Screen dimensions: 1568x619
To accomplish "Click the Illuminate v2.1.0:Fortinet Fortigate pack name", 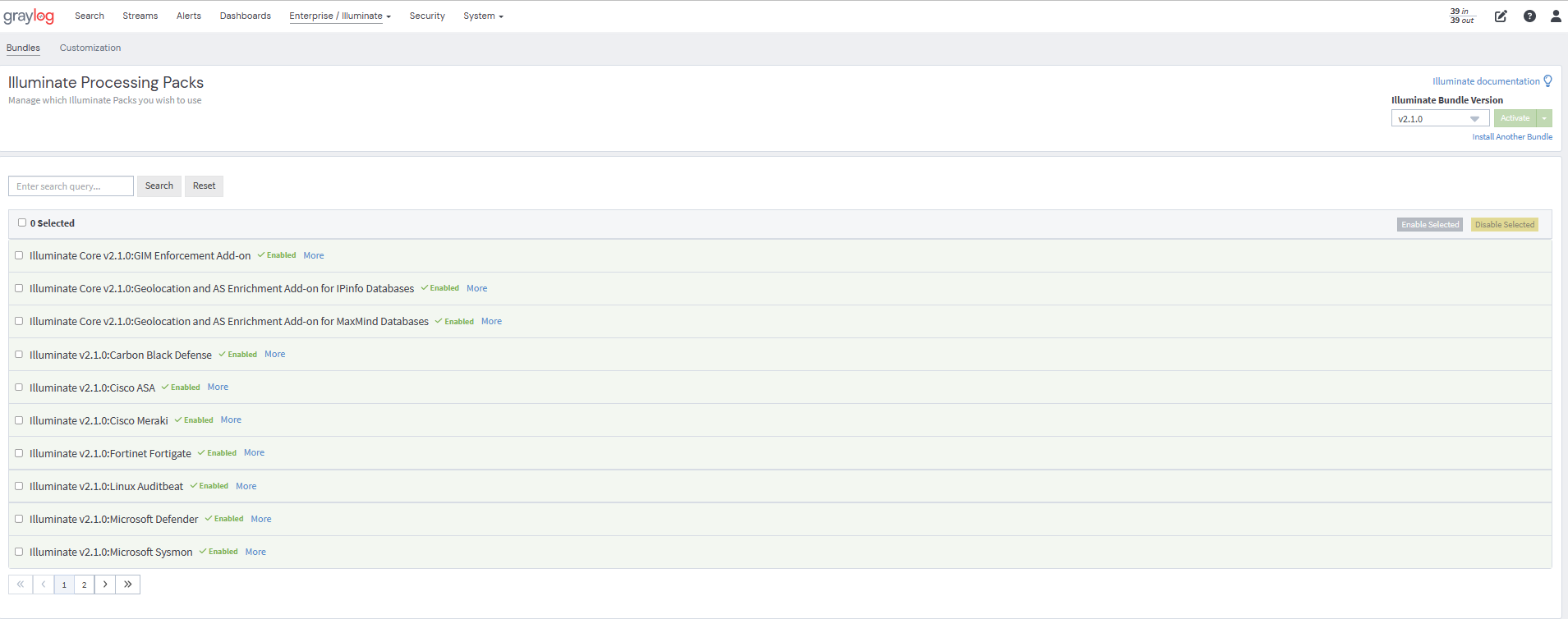I will pyautogui.click(x=110, y=453).
